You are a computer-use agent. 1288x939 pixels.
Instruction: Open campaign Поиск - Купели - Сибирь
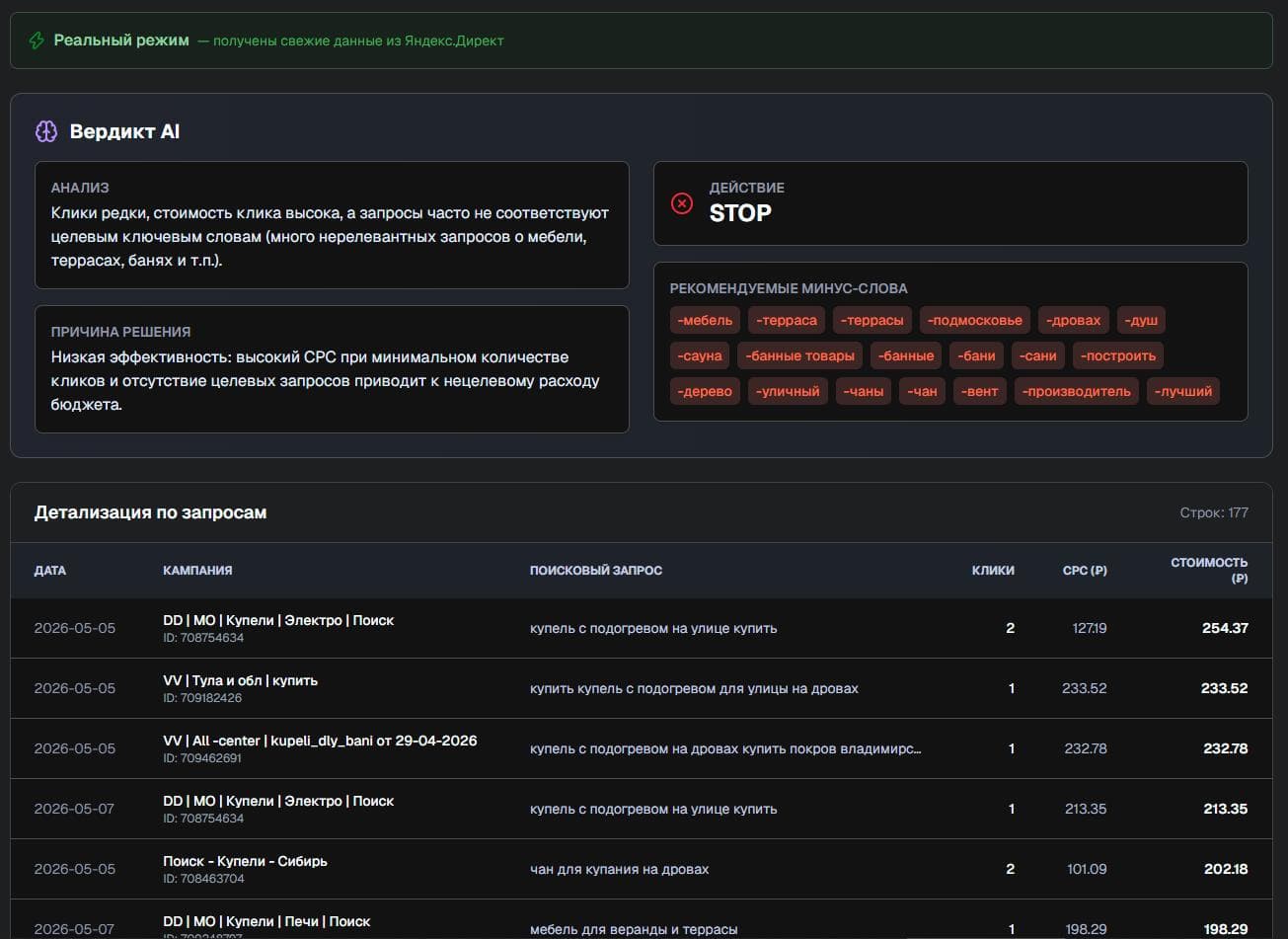click(x=245, y=861)
